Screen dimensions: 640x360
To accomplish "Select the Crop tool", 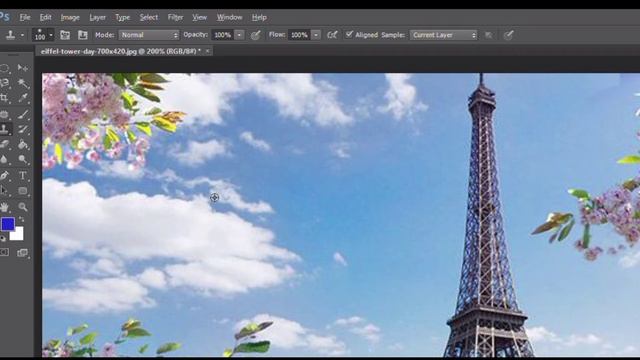I will pyautogui.click(x=4, y=98).
